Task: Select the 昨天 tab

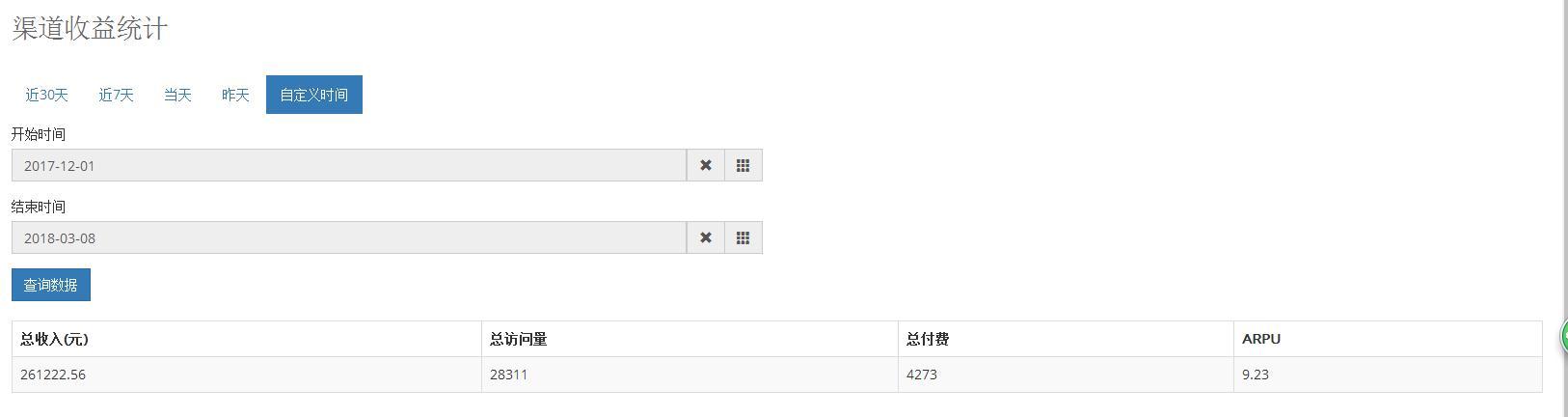Action: 235,95
